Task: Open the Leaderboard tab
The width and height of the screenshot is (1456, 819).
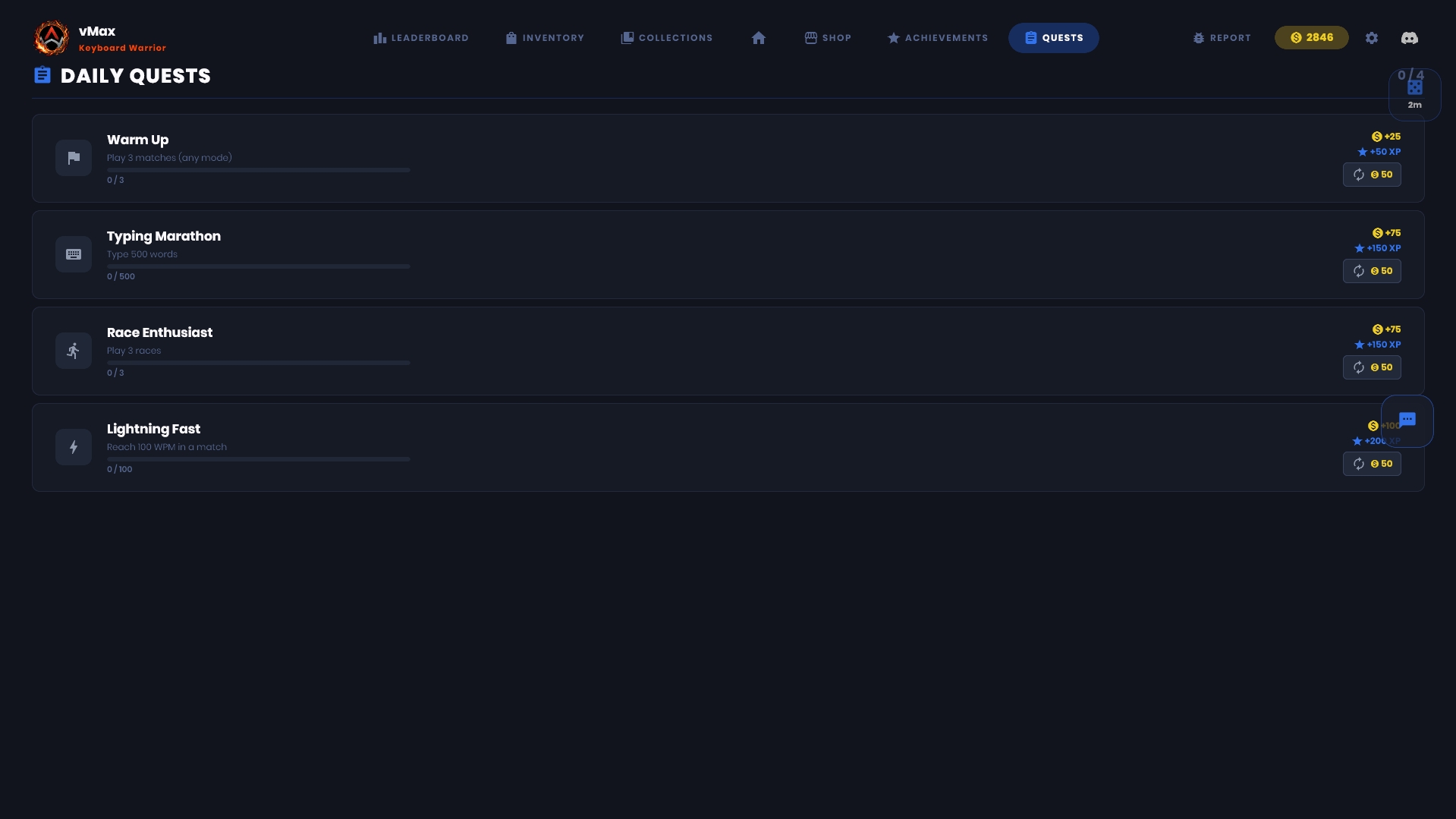Action: (x=420, y=38)
